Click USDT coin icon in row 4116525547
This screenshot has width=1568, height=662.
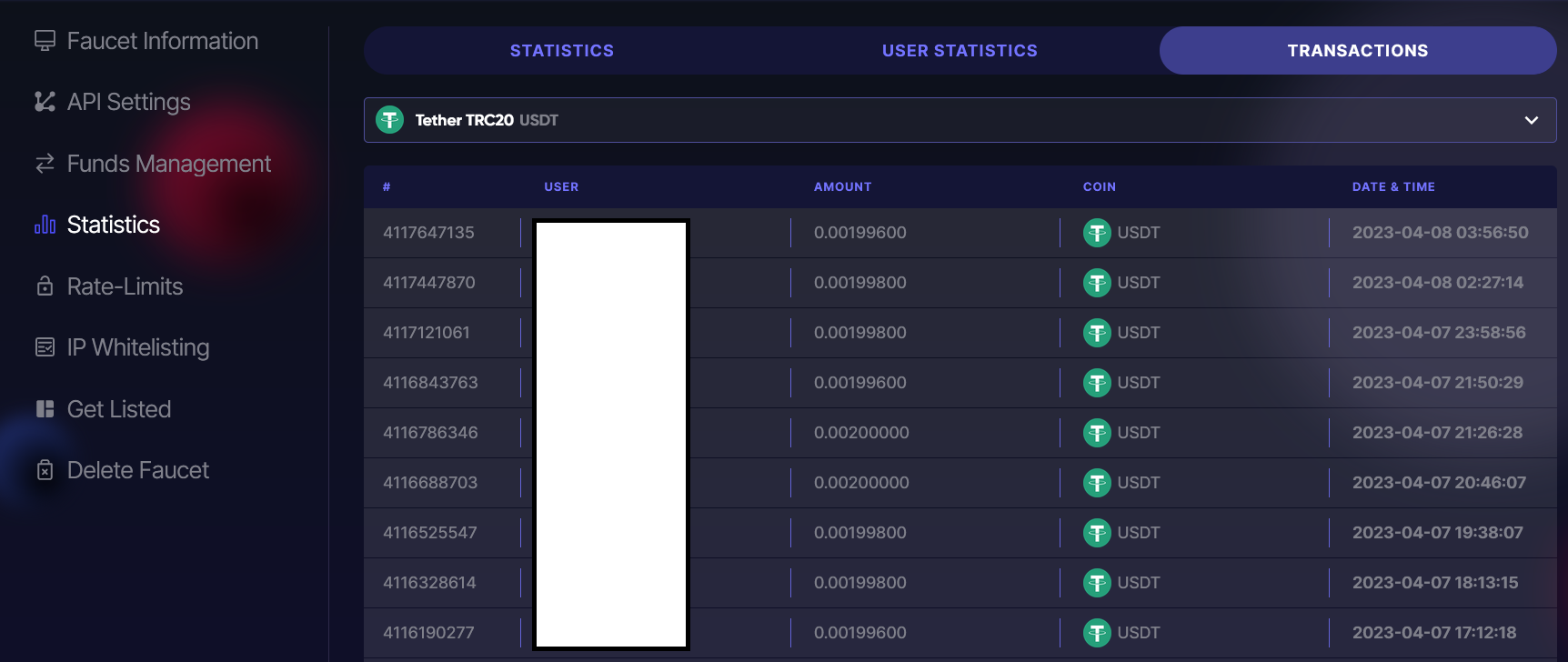pyautogui.click(x=1097, y=533)
